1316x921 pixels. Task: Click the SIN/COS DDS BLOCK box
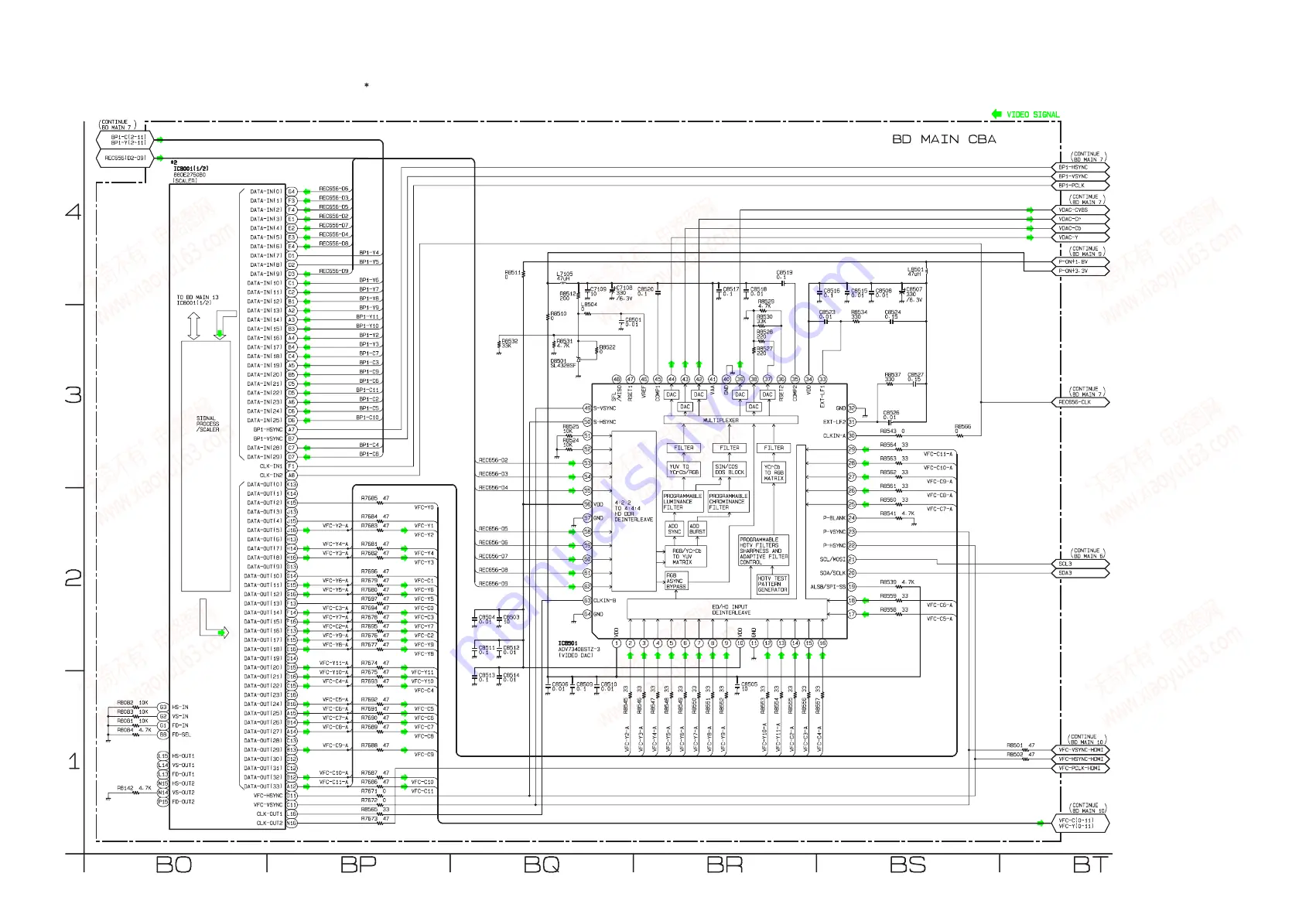730,469
